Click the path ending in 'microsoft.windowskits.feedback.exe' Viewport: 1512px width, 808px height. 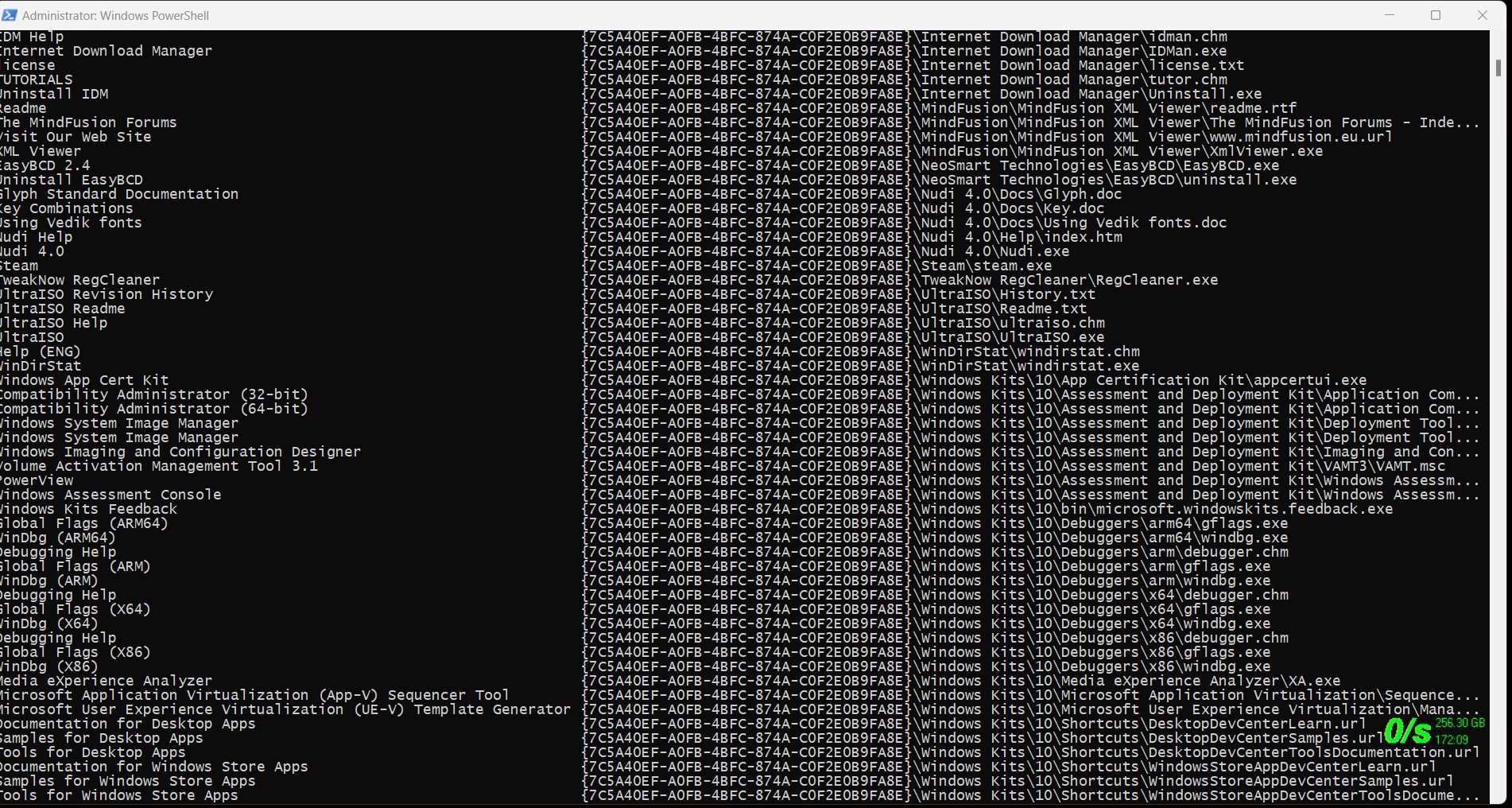pyautogui.click(x=987, y=509)
